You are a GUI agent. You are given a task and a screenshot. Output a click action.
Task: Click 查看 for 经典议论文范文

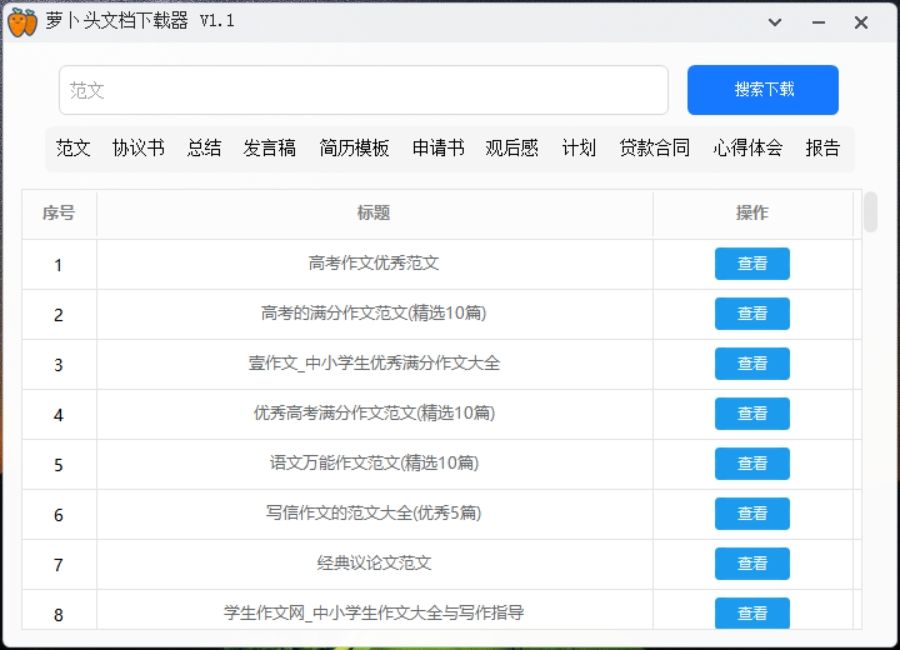pos(752,563)
